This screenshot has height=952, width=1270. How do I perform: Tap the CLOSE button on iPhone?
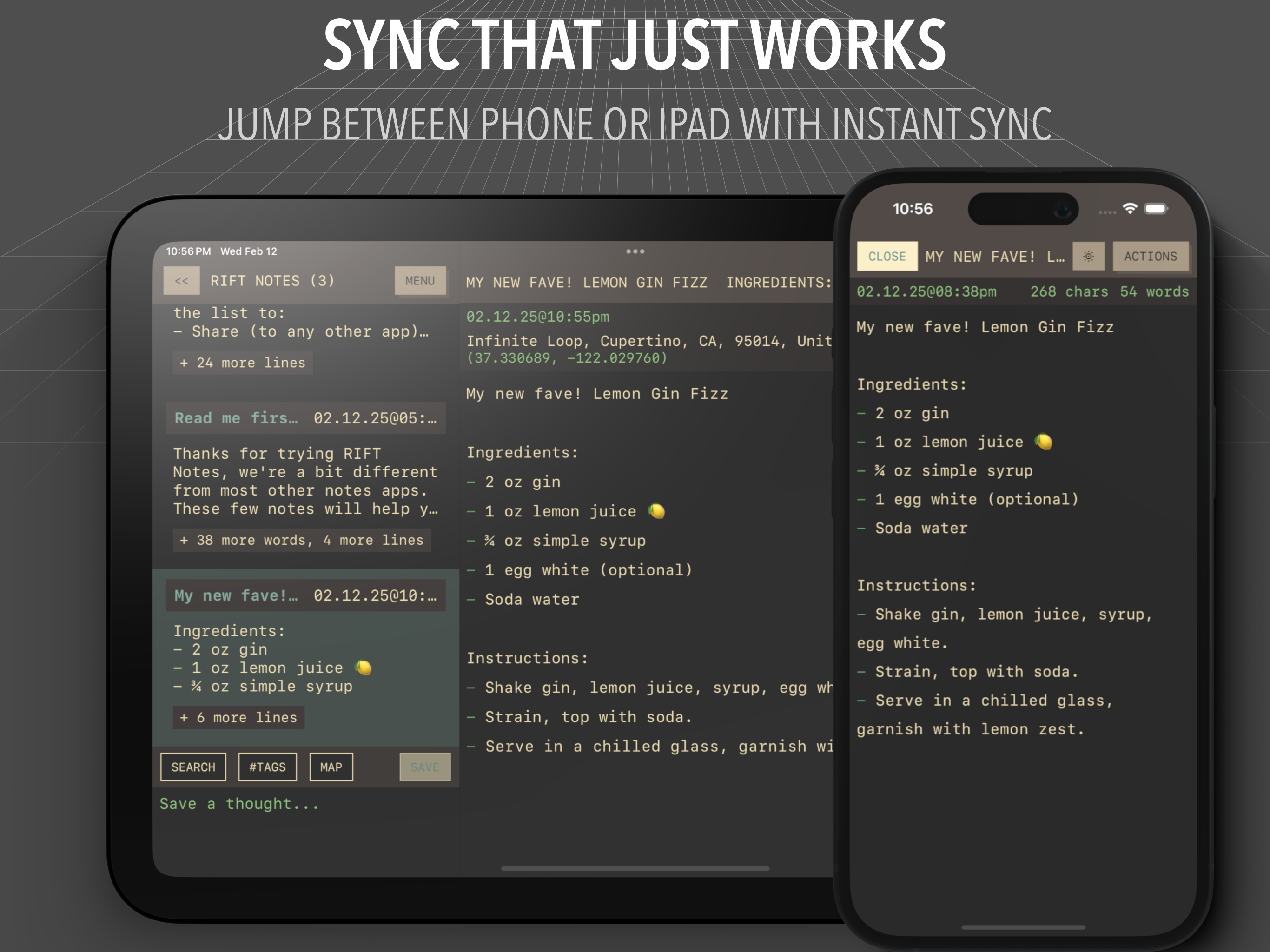tap(887, 257)
